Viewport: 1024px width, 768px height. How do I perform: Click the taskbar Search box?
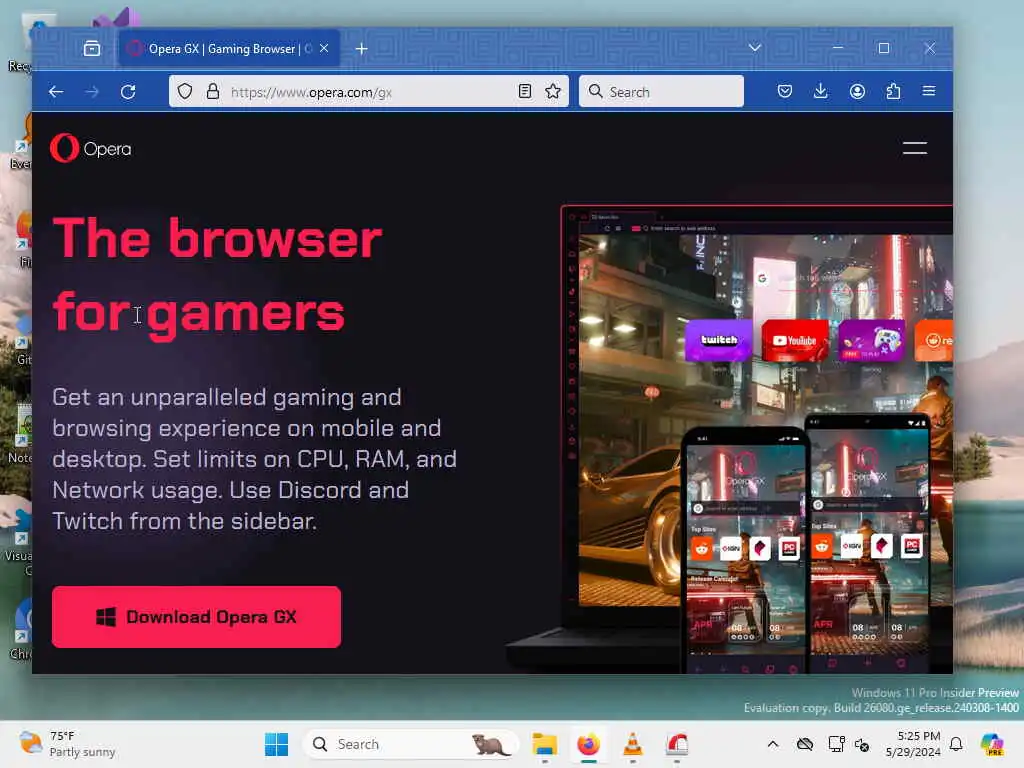pos(411,744)
